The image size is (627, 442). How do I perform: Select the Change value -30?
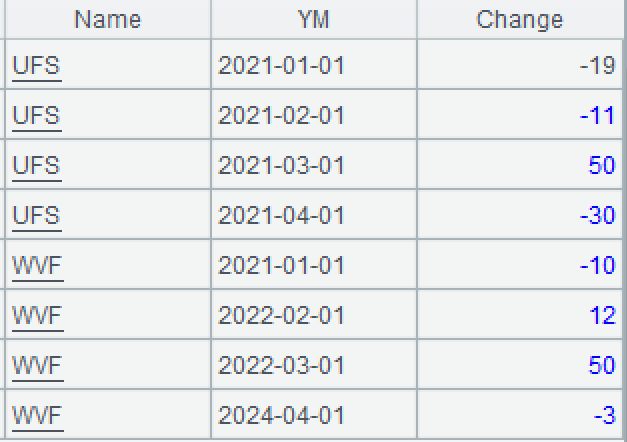597,216
